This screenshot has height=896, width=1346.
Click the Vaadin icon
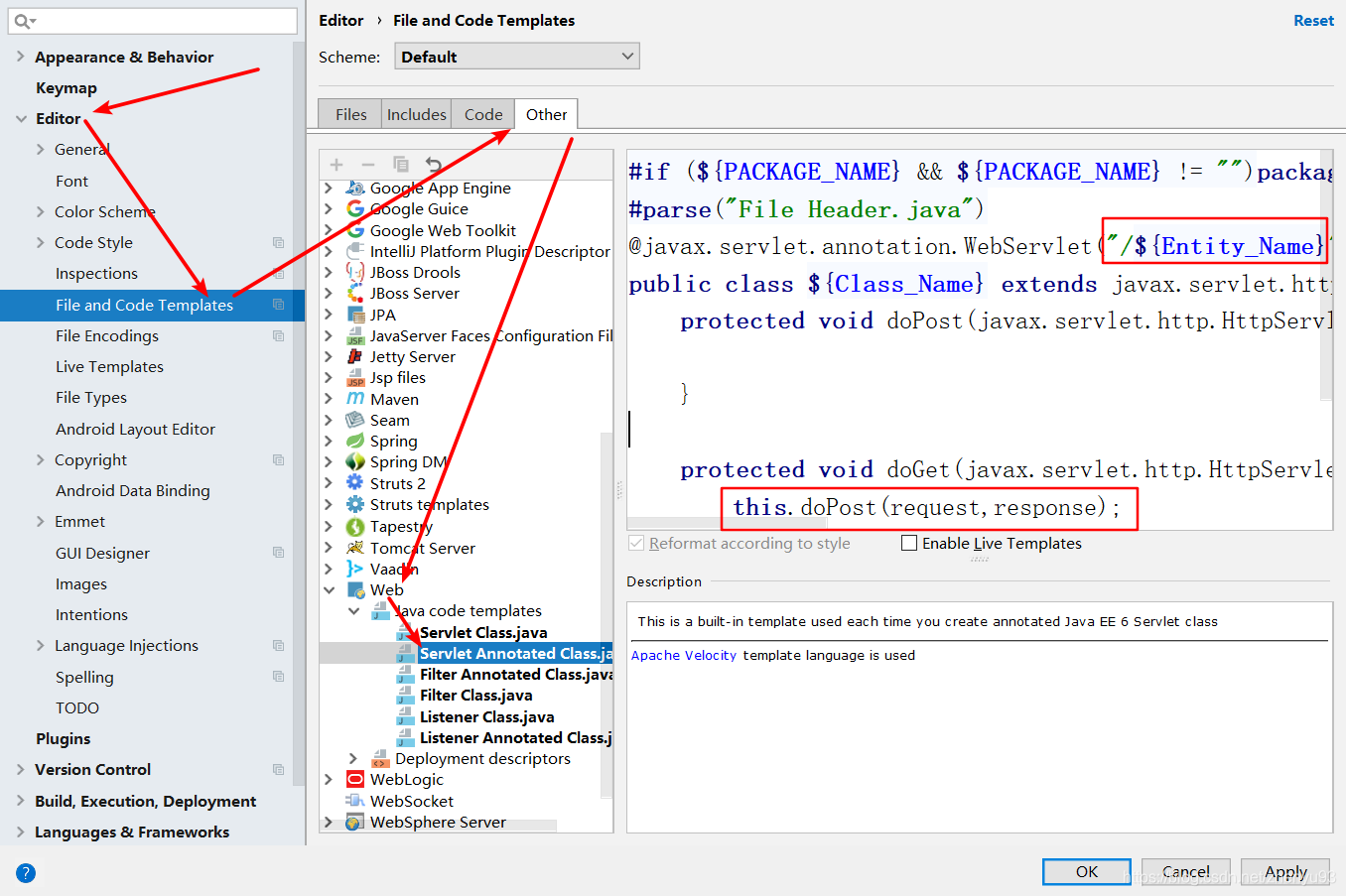pyautogui.click(x=355, y=569)
